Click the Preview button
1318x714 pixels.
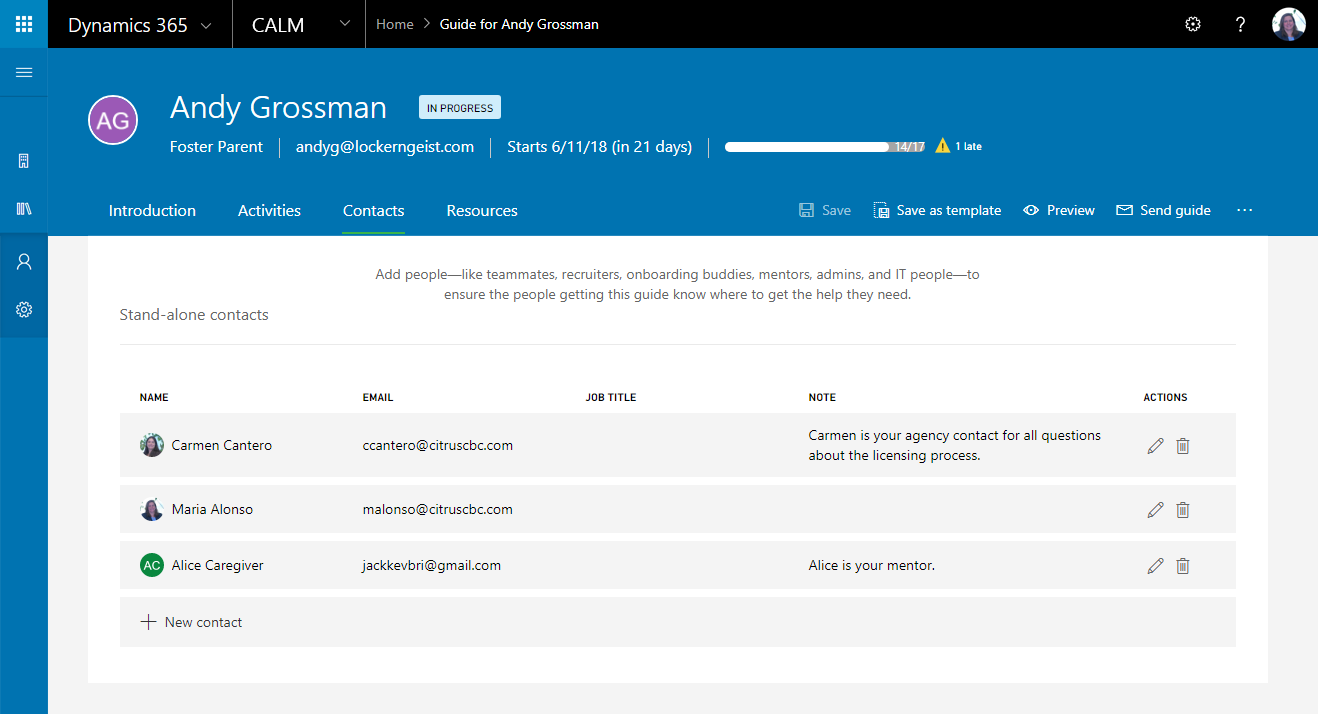1059,210
